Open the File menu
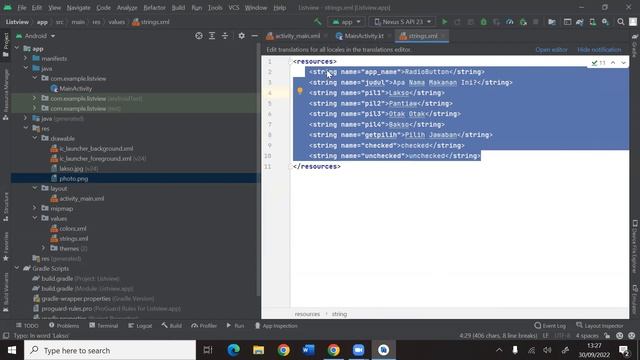The width and height of the screenshot is (640, 360). click(22, 8)
